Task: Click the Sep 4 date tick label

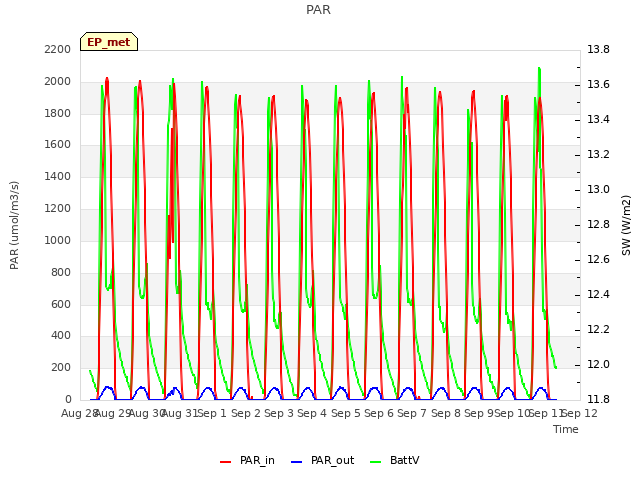Action: coord(312,413)
